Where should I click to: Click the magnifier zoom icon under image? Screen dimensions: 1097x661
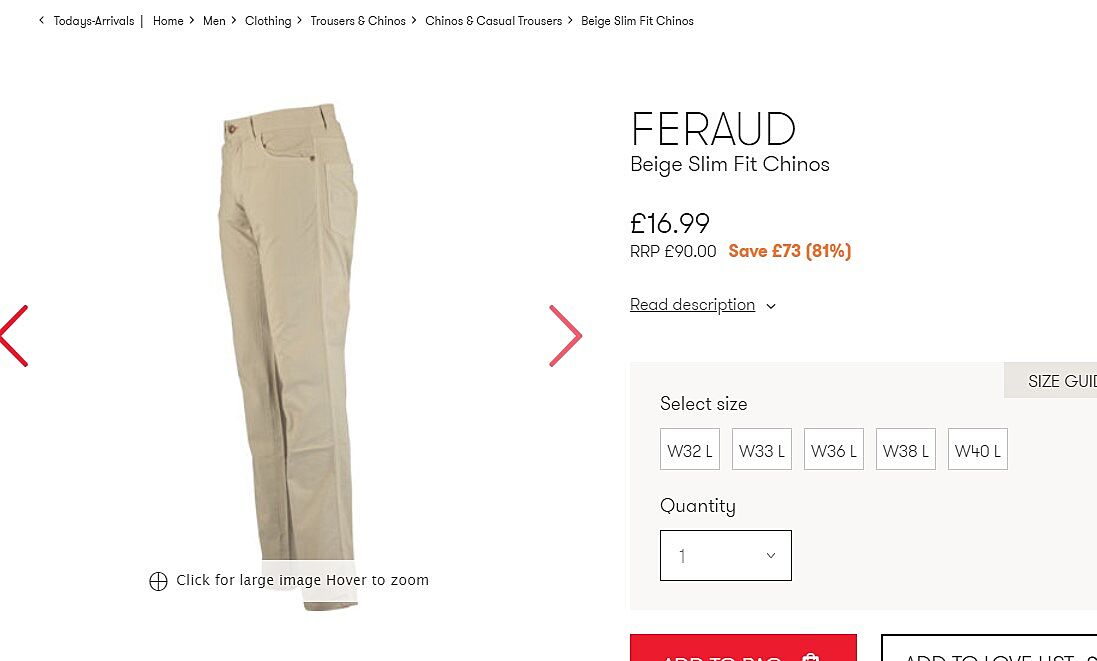158,581
